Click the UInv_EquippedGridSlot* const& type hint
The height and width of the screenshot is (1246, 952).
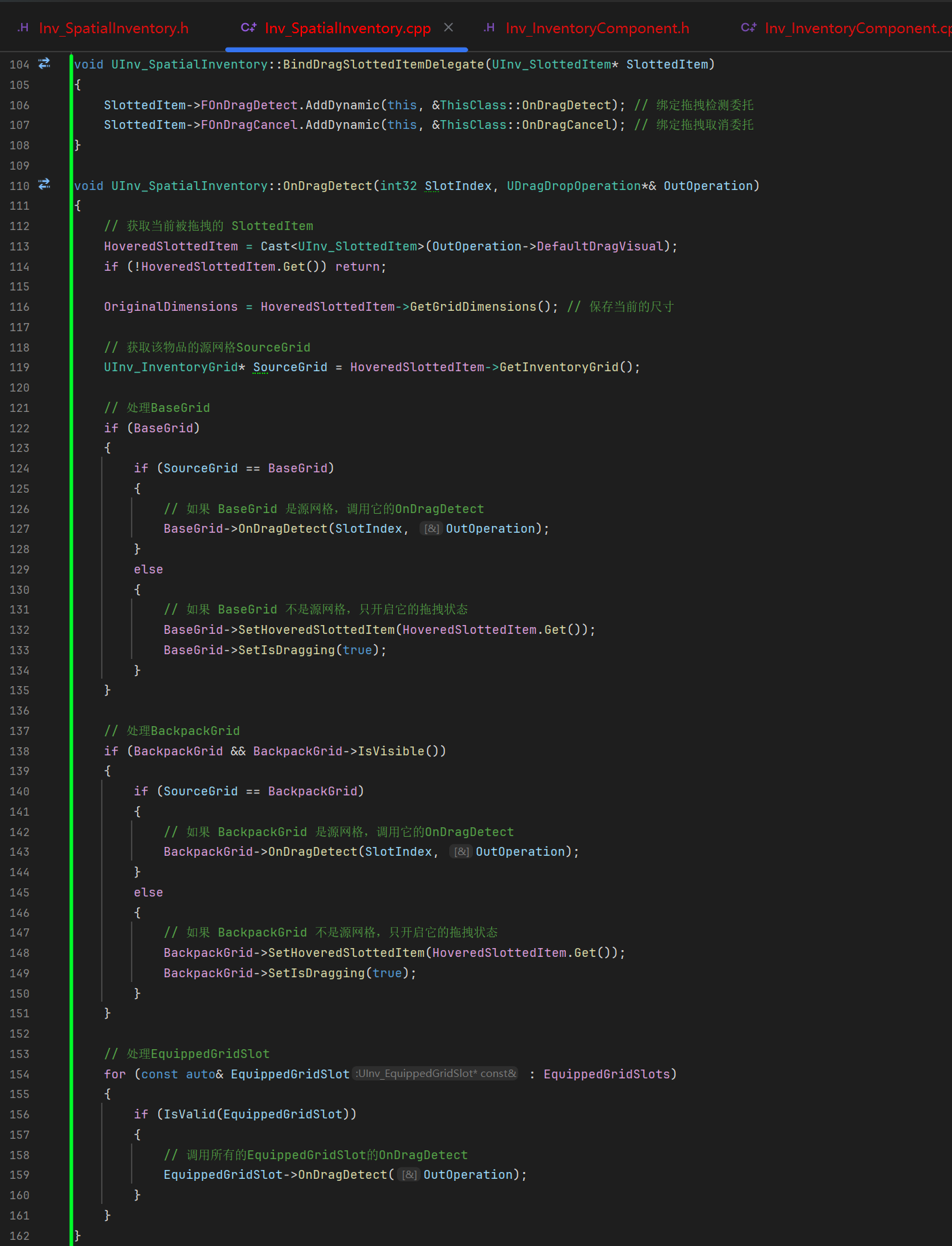point(436,1074)
